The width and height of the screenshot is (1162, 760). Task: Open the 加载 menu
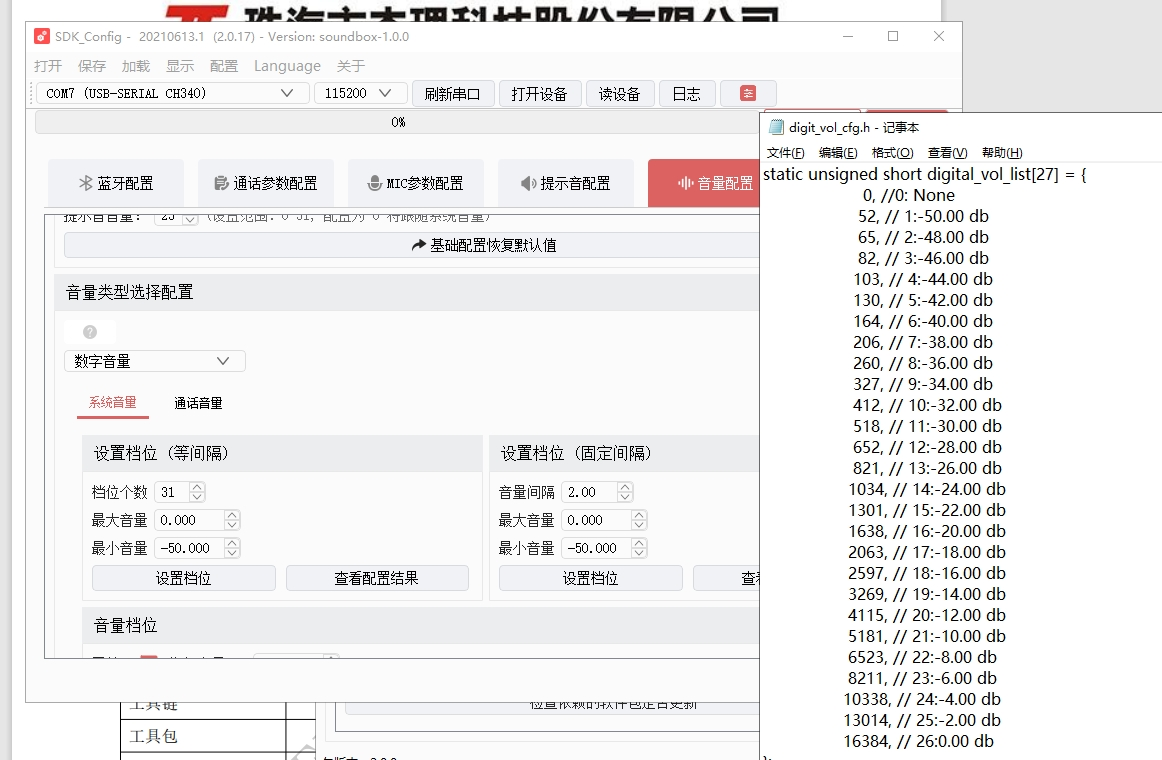136,66
